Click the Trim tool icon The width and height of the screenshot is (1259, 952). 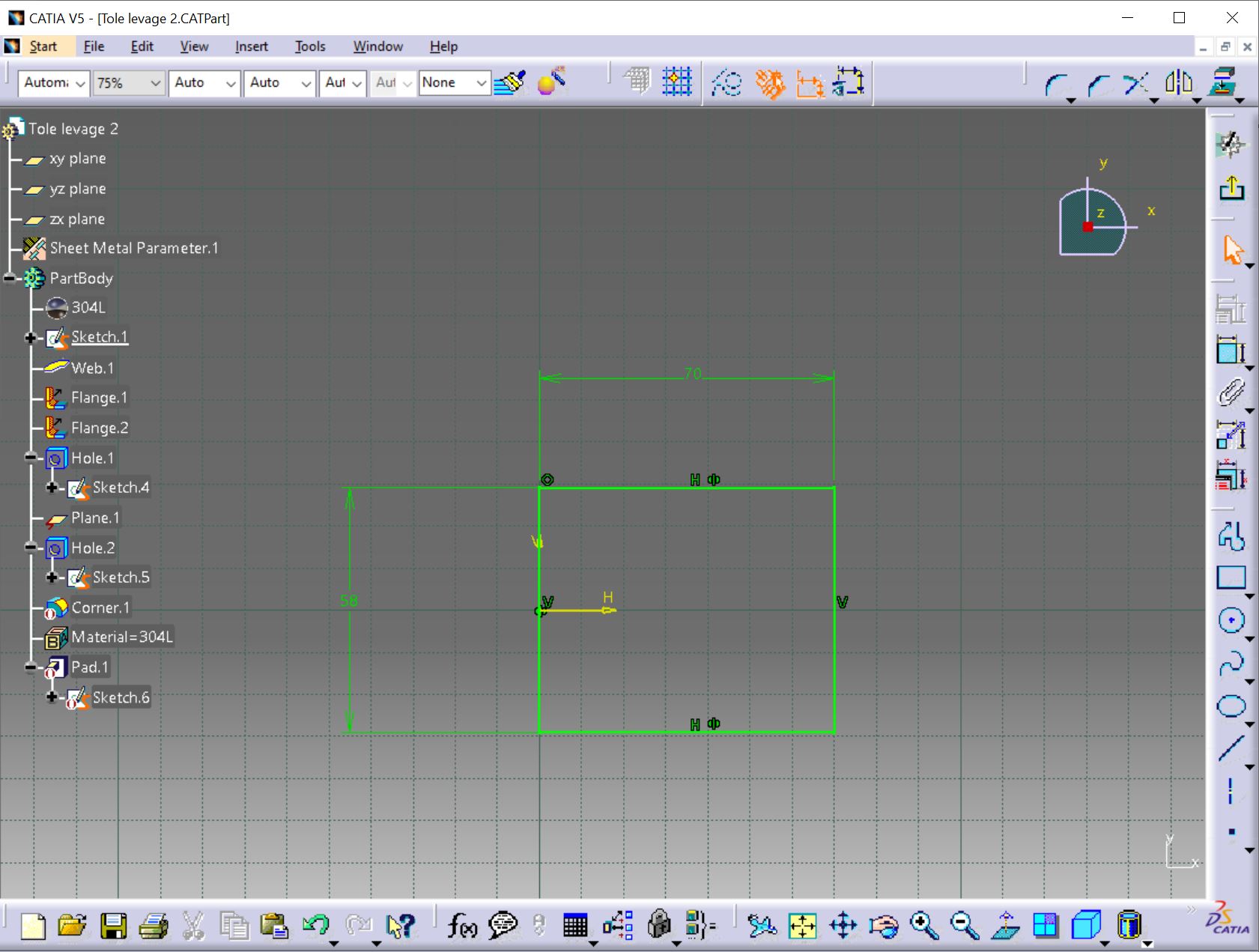point(1136,83)
